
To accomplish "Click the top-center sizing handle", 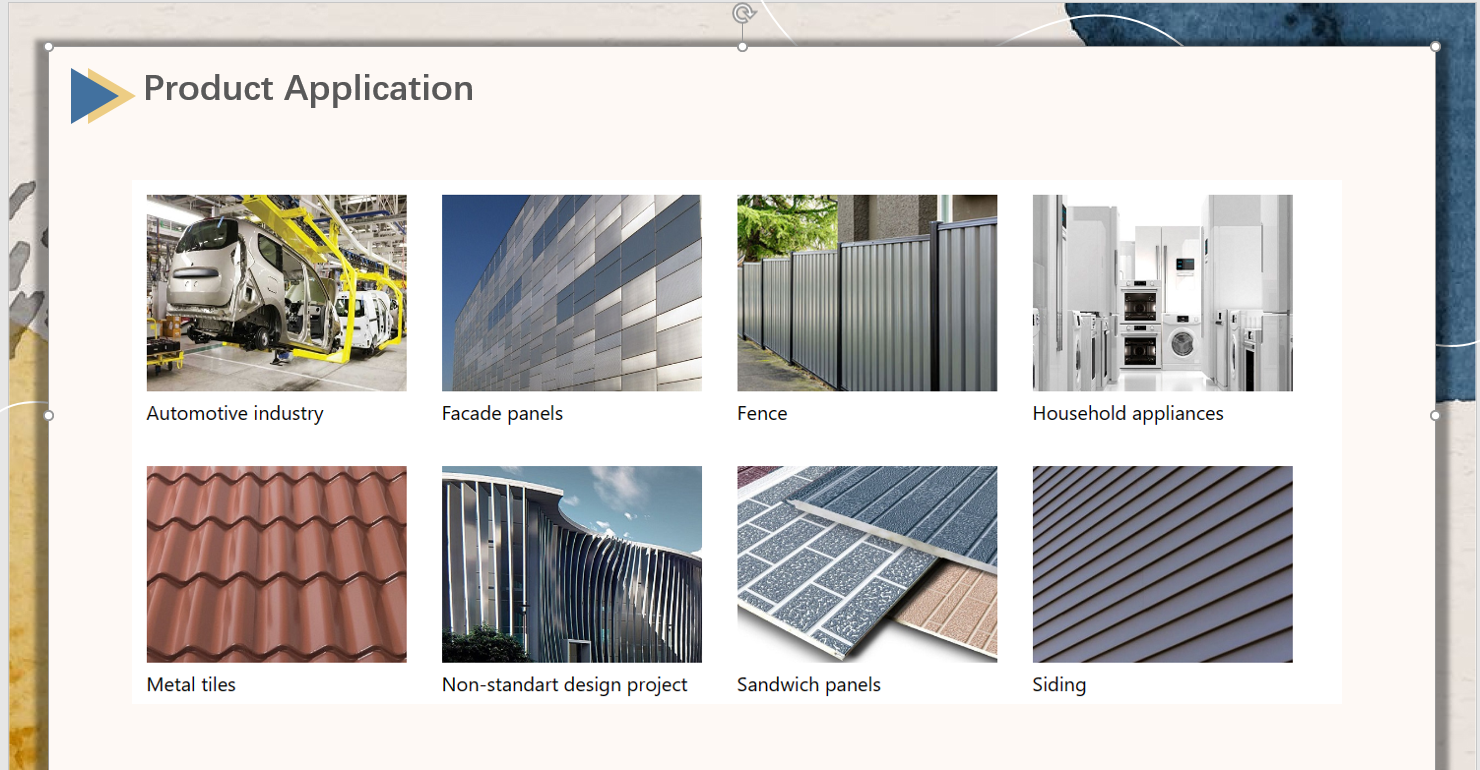I will click(x=742, y=47).
